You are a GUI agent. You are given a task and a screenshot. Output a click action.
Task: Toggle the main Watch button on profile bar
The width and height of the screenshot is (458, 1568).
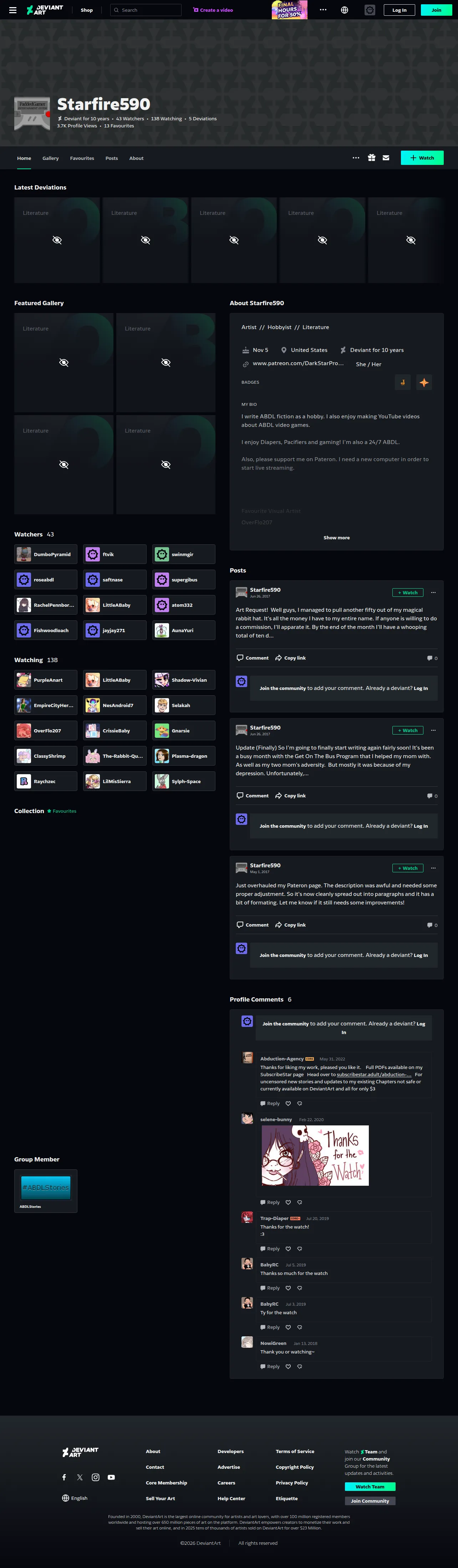[422, 158]
